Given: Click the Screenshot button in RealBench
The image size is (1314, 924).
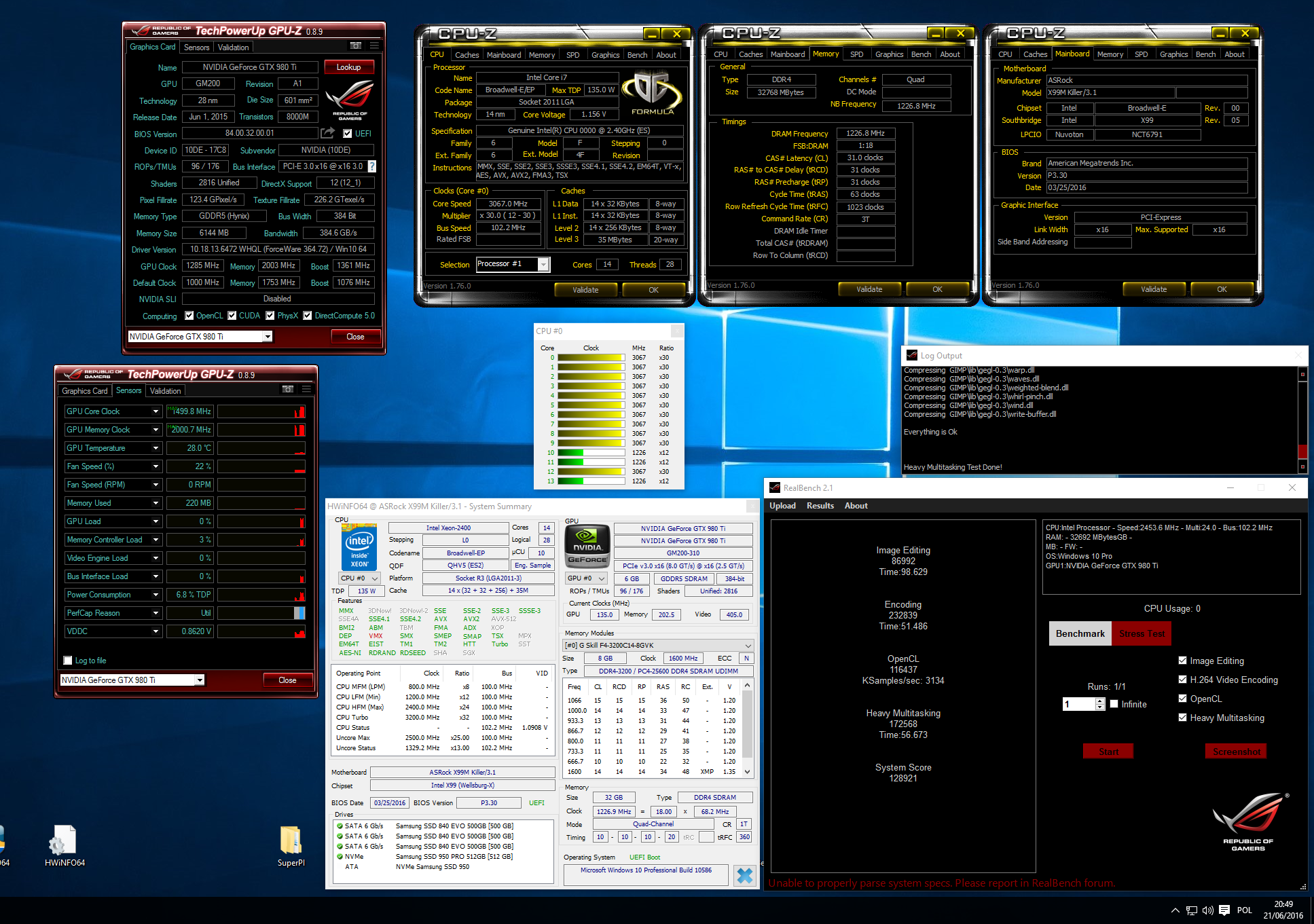Looking at the screenshot, I should pyautogui.click(x=1237, y=752).
